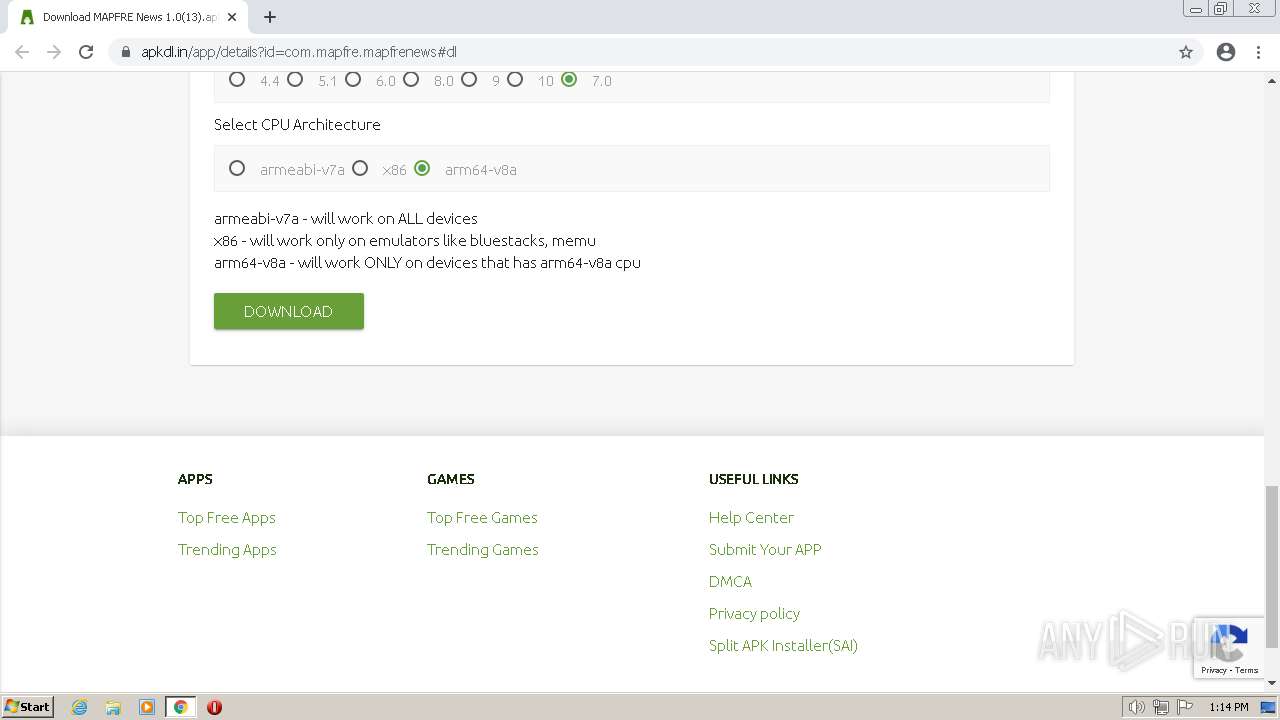1280x720 pixels.
Task: Click the reCAPTCHA badge
Action: point(1229,647)
